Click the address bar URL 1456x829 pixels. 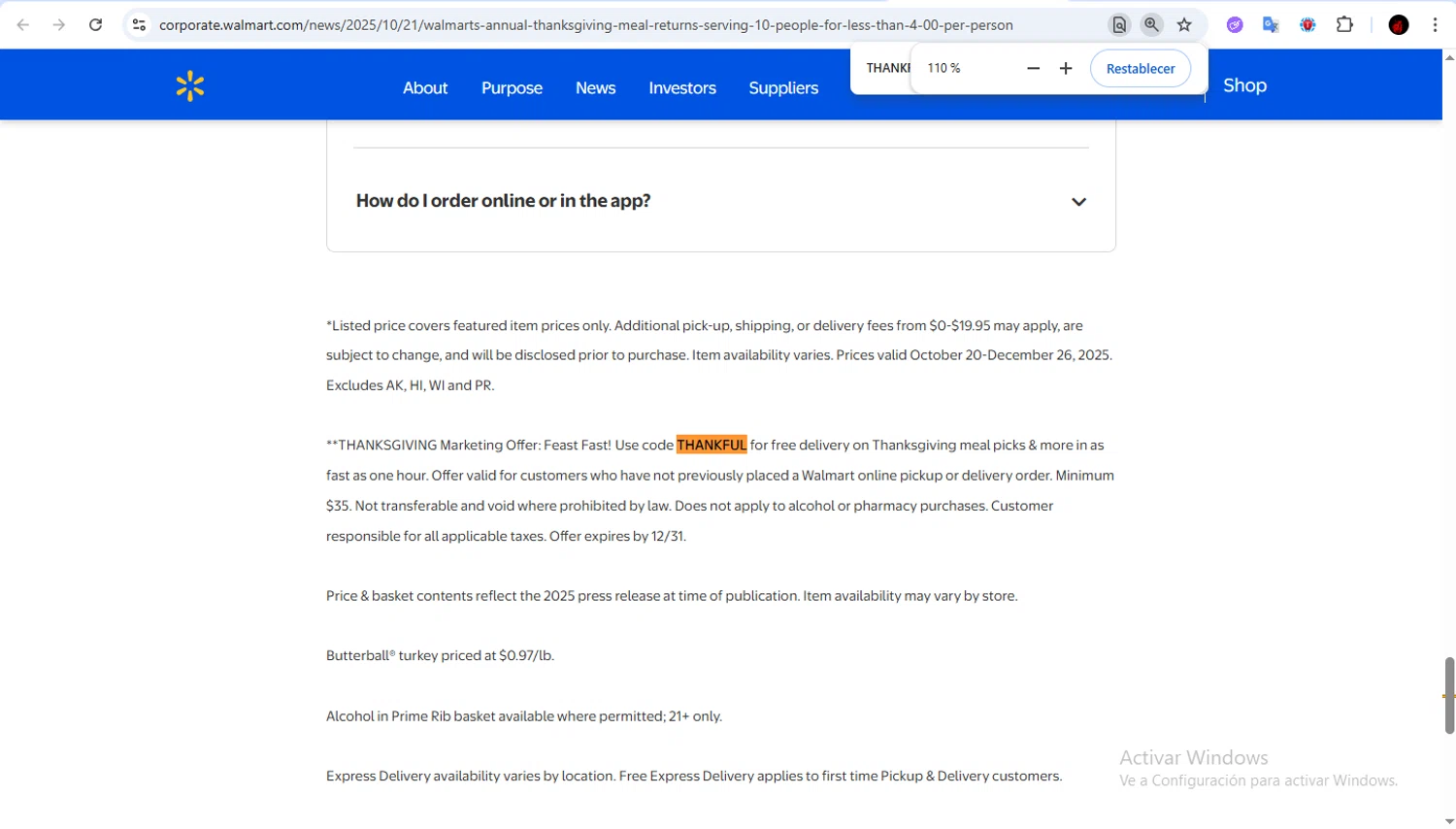pyautogui.click(x=585, y=25)
